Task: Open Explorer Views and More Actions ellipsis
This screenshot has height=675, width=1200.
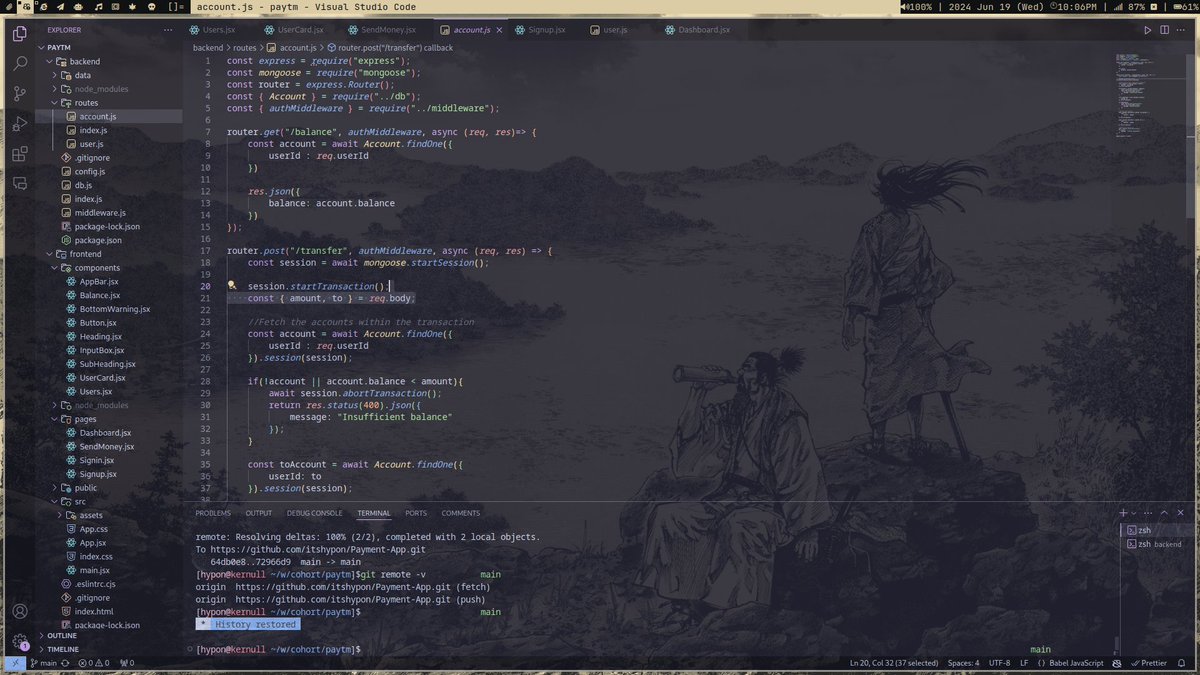Action: (169, 30)
